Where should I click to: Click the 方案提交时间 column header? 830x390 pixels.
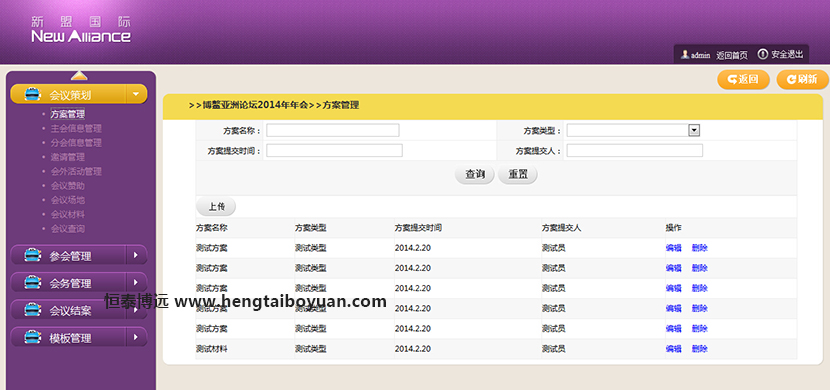tap(418, 228)
